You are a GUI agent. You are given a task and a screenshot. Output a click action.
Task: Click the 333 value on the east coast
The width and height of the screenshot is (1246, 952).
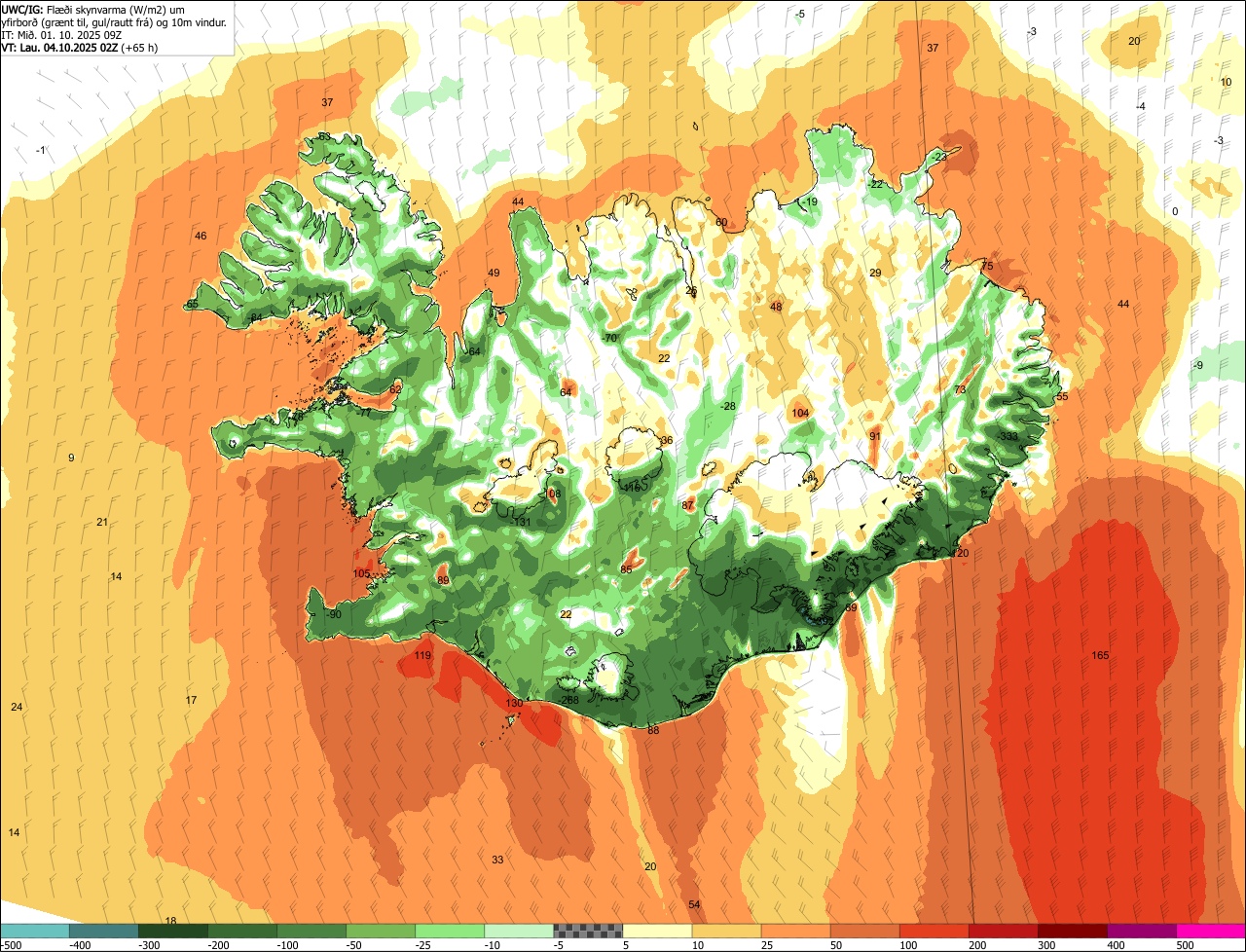pos(1008,436)
